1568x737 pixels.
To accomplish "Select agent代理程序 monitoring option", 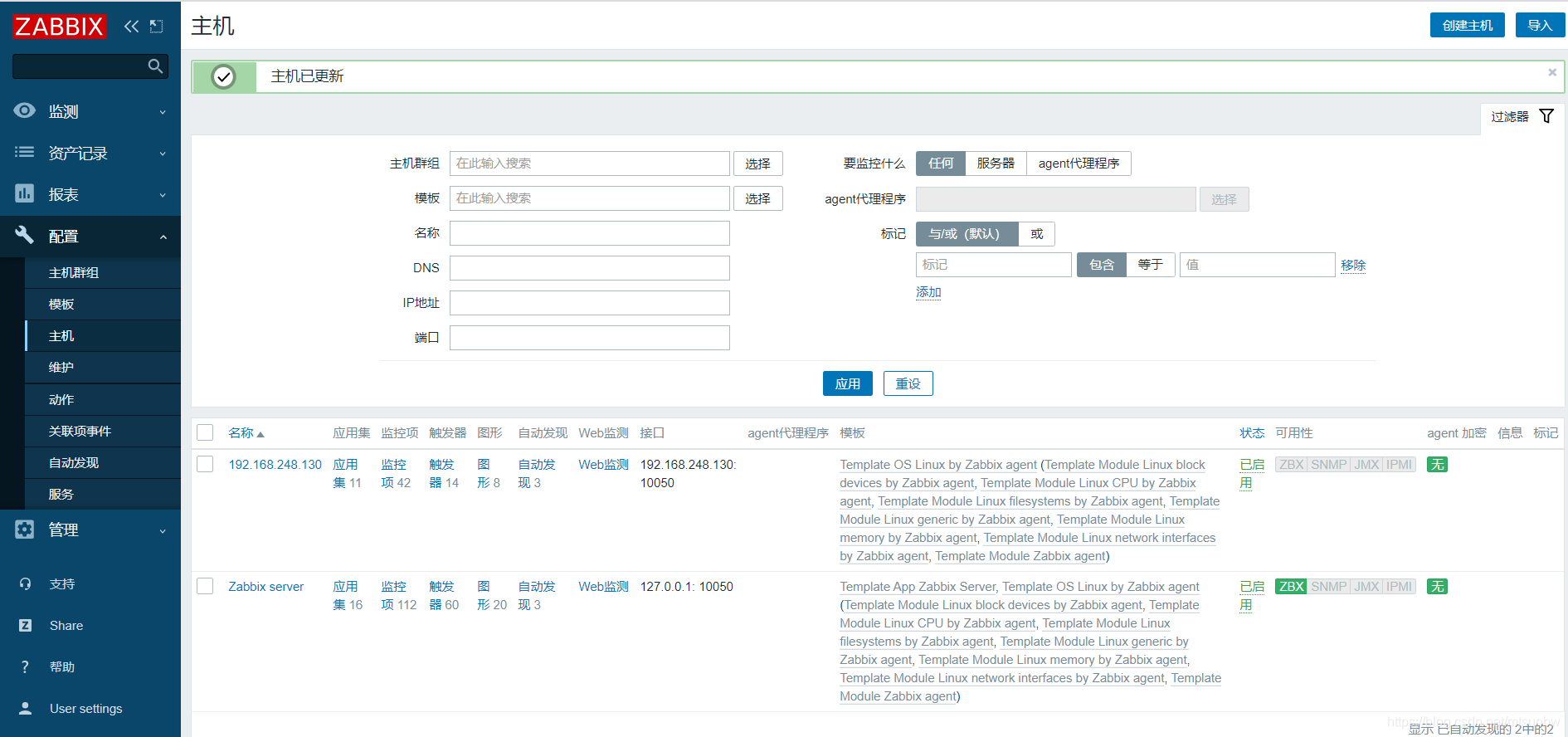I will (1079, 164).
